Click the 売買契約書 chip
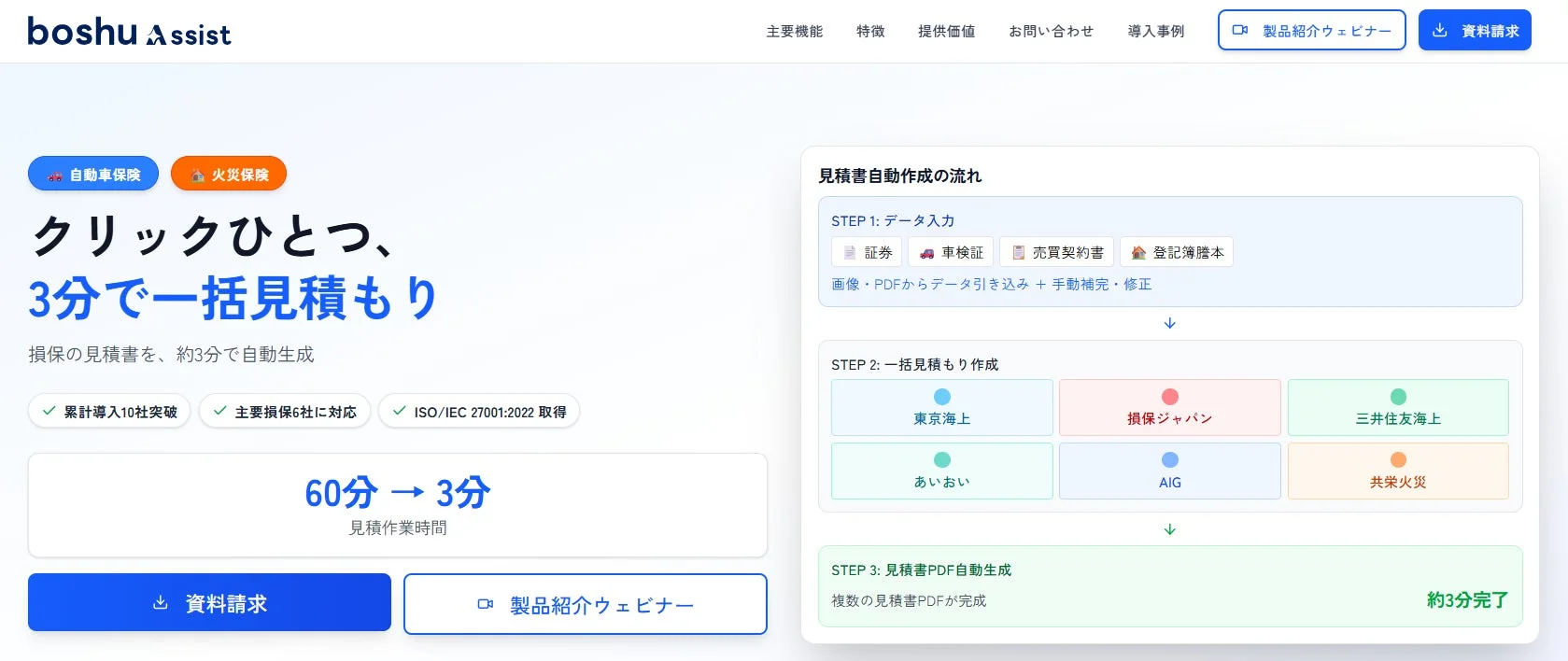The width and height of the screenshot is (1568, 661). point(1057,252)
